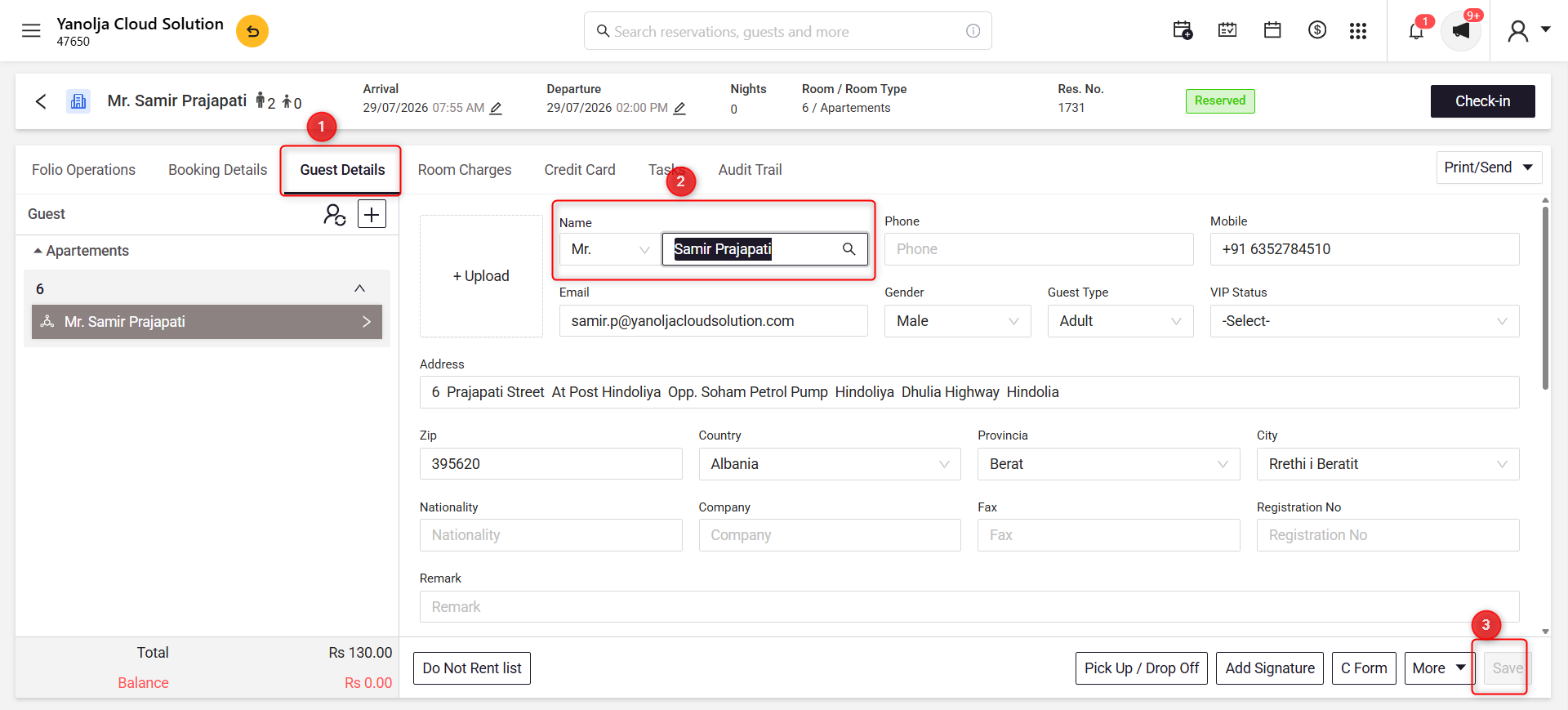Viewport: 1568px width, 710px height.
Task: Click Pick Up / Drop Off button
Action: point(1142,668)
